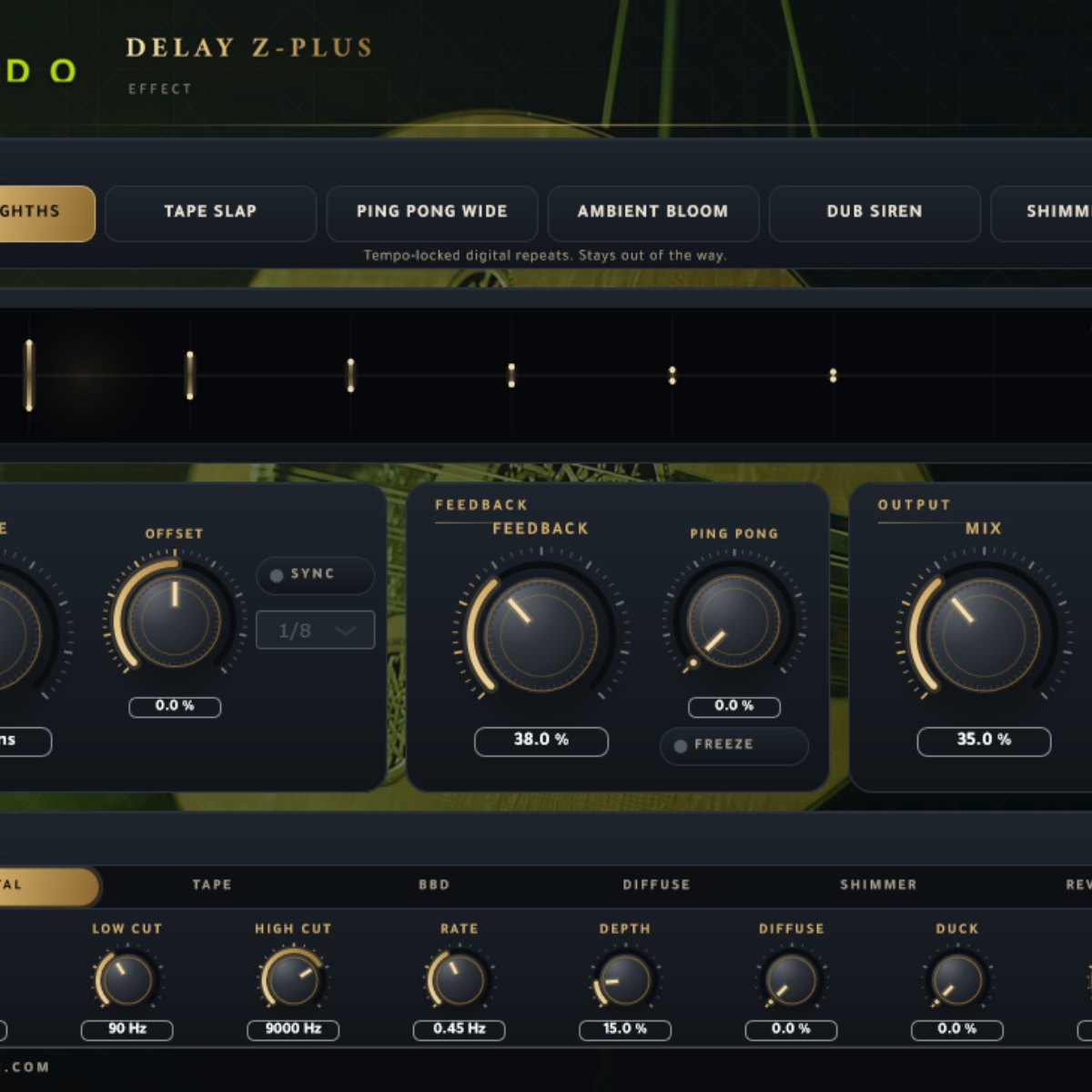1092x1092 pixels.
Task: Edit the Ping Pong 0.0 % value field
Action: pos(734,706)
